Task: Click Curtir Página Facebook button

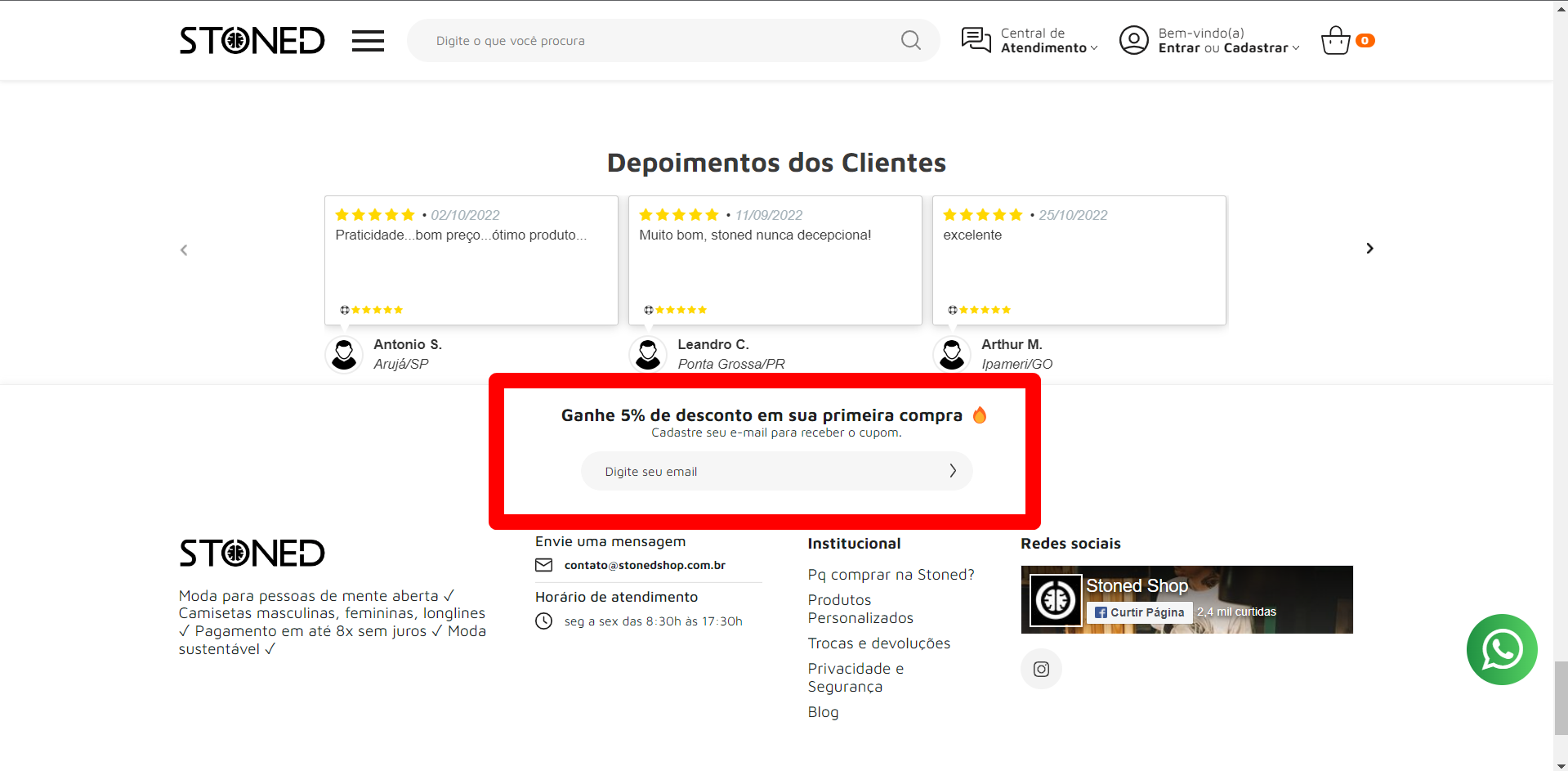Action: [x=1139, y=612]
